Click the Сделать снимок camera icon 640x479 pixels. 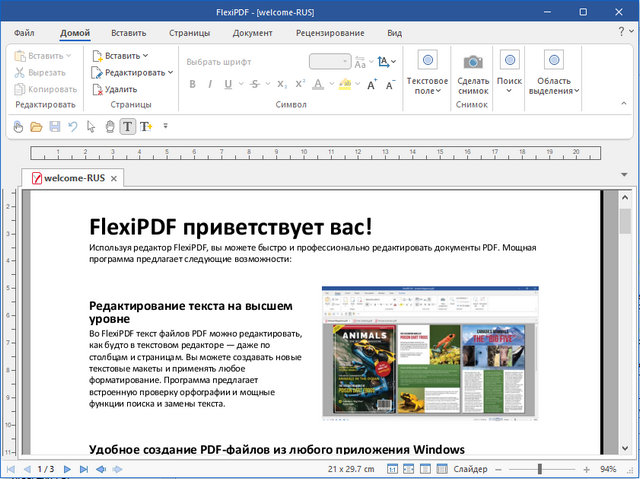tap(473, 62)
